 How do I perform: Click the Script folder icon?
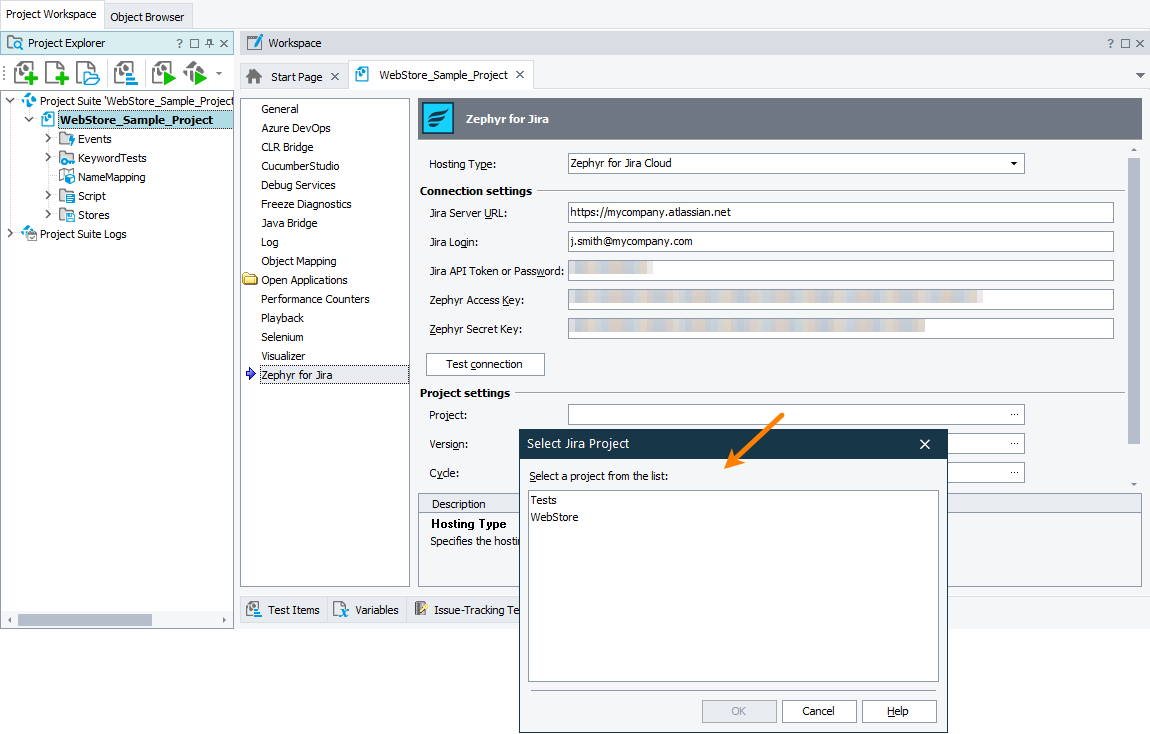click(67, 196)
